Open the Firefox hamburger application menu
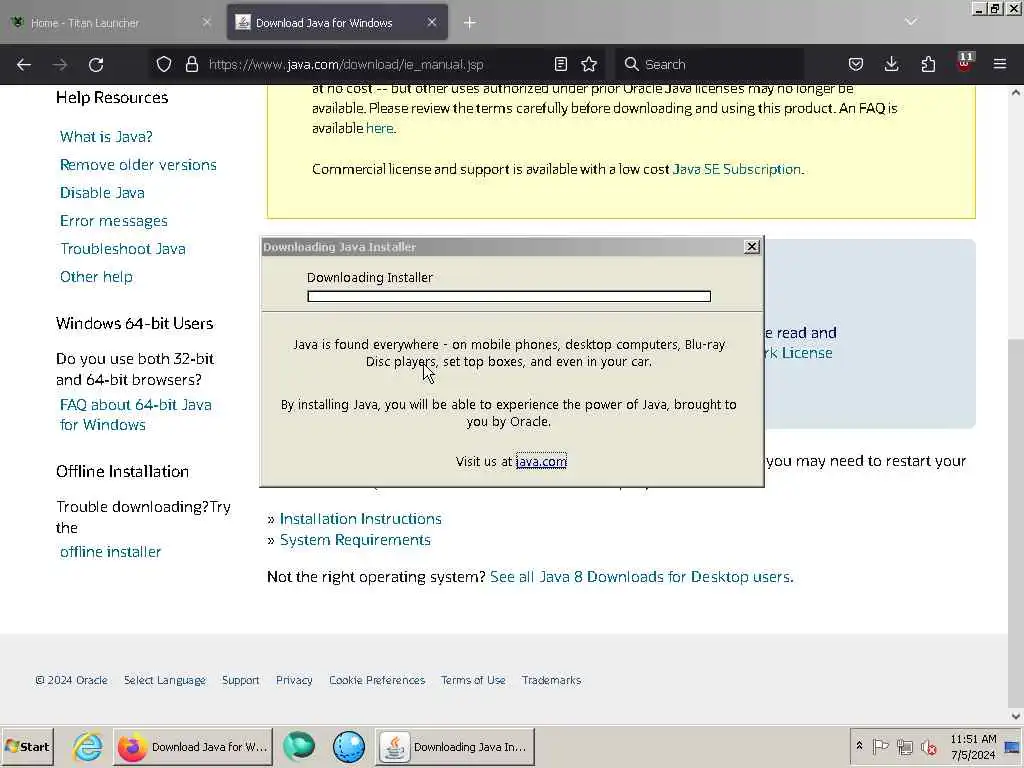The width and height of the screenshot is (1024, 768). point(1000,64)
